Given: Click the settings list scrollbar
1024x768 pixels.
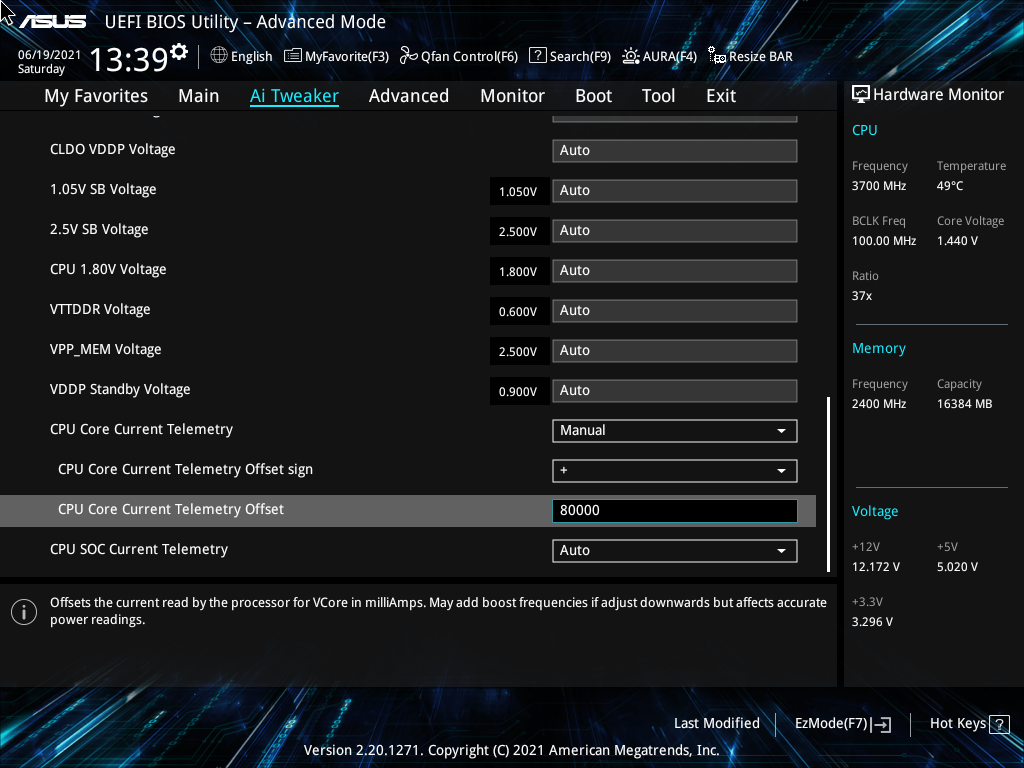Looking at the screenshot, I should click(829, 480).
